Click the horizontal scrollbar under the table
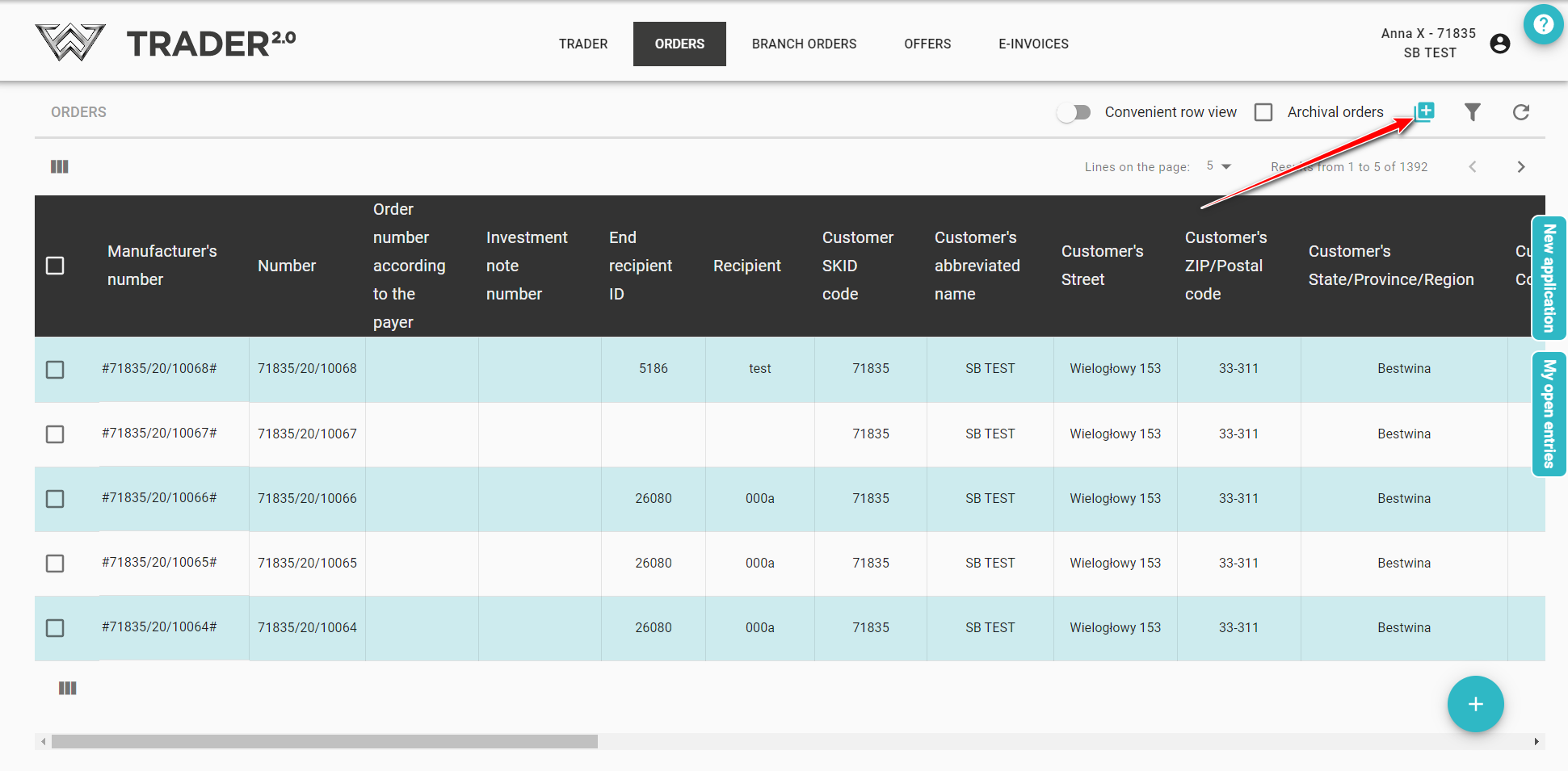This screenshot has width=1568, height=771. (x=323, y=741)
